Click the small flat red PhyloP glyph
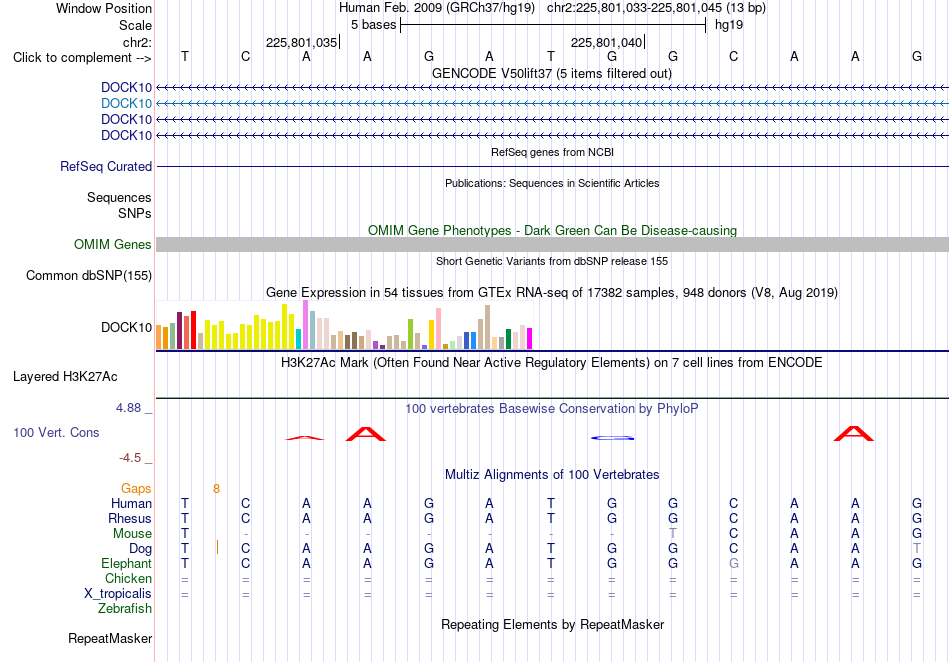 [x=305, y=438]
